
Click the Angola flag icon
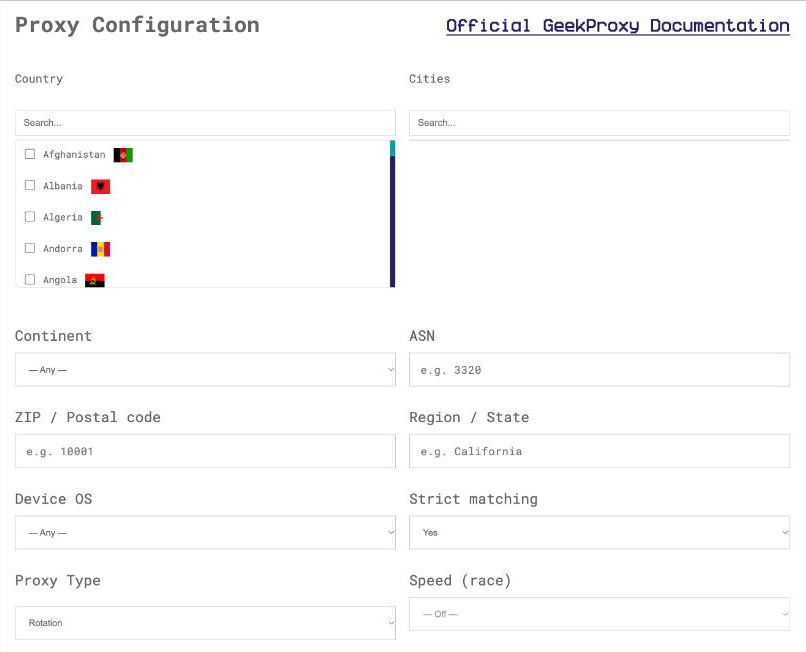(x=95, y=280)
